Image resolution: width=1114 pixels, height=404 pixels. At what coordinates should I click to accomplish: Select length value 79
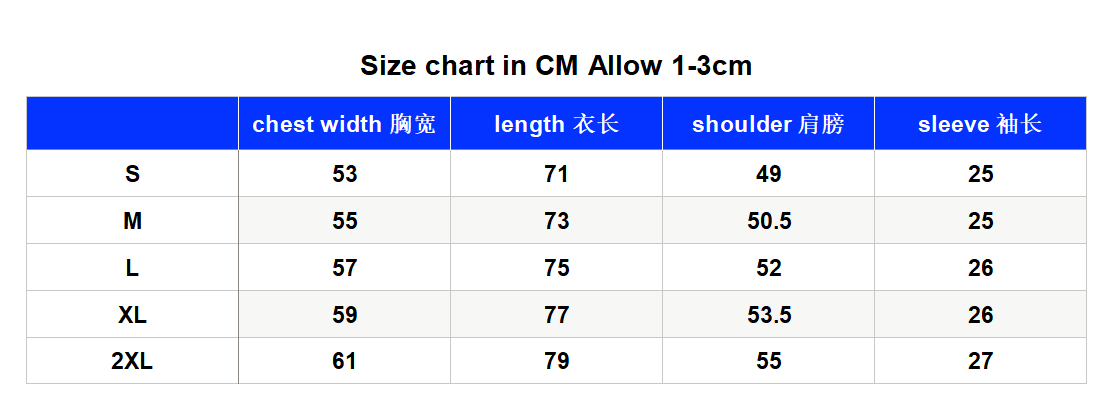click(x=556, y=361)
